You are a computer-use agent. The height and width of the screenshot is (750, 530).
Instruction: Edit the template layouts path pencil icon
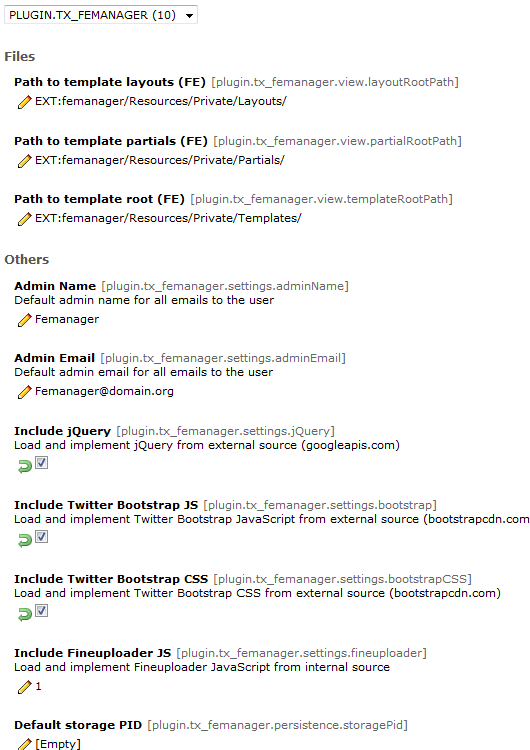[24, 102]
